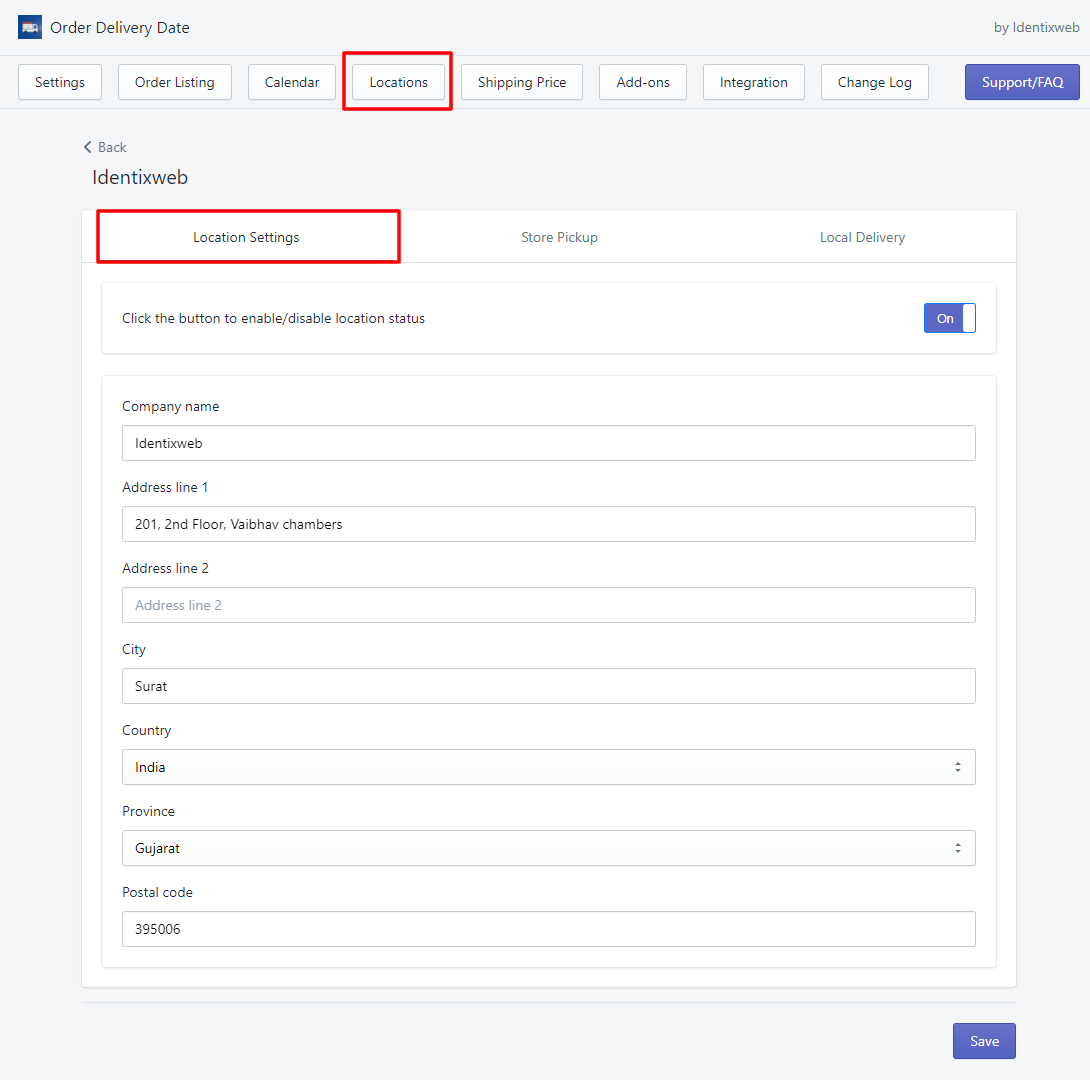Click the 'Country' label
Screen dimensions: 1090x1080
coord(146,730)
